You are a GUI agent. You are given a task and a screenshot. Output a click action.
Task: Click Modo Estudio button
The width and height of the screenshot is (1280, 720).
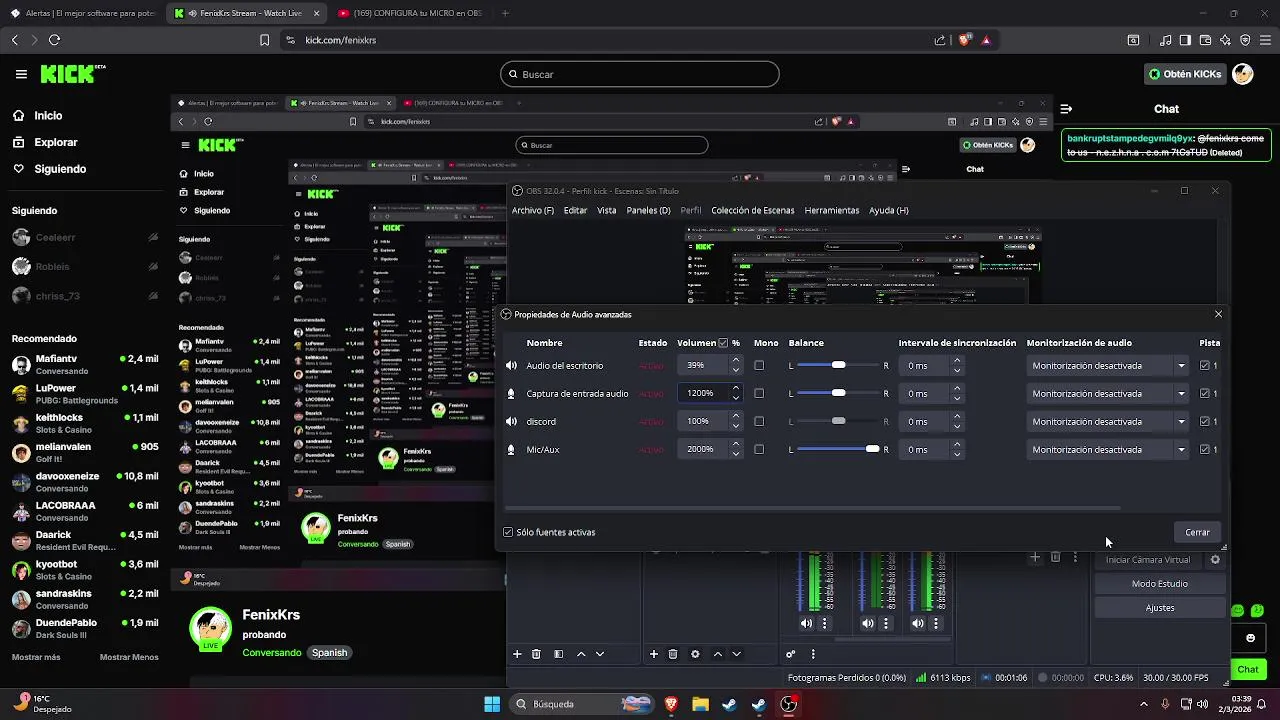tap(1160, 584)
